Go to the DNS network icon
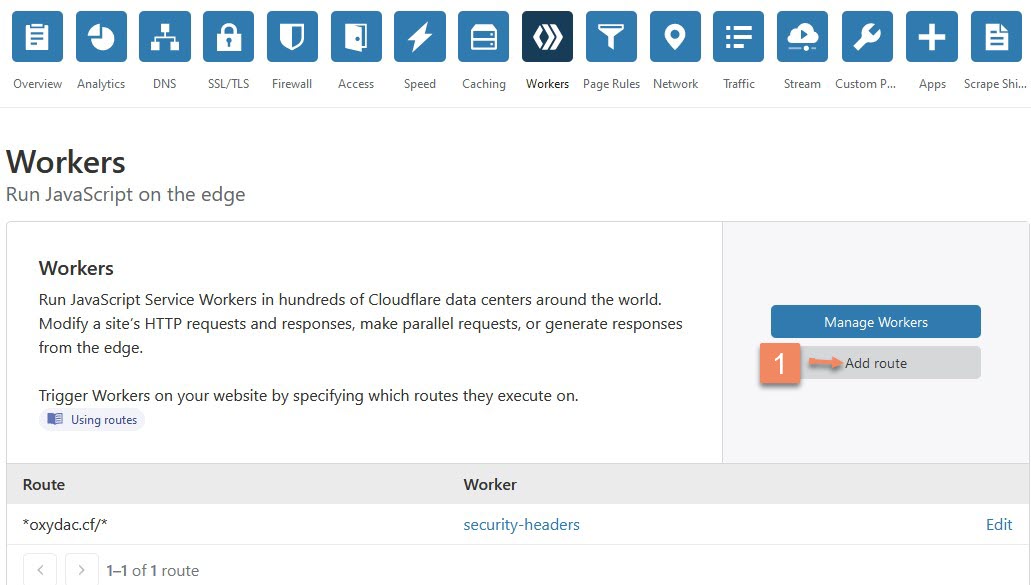 pos(165,37)
